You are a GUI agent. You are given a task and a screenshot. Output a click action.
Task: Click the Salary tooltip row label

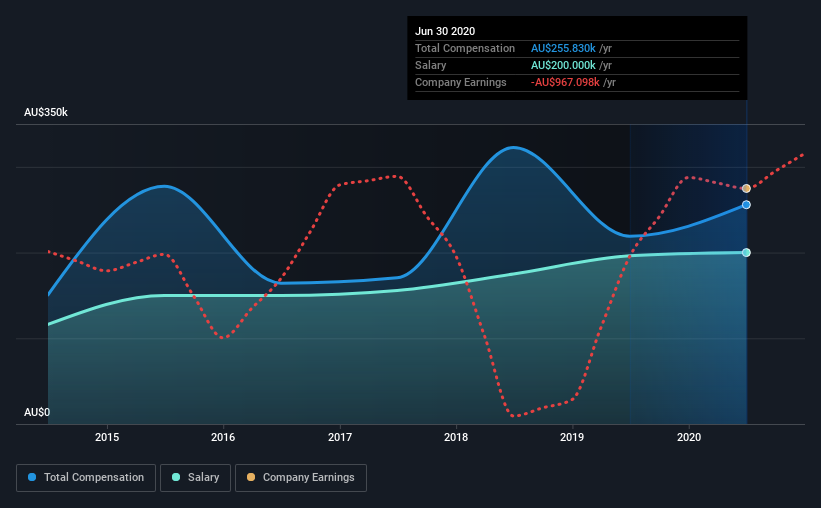pyautogui.click(x=430, y=65)
